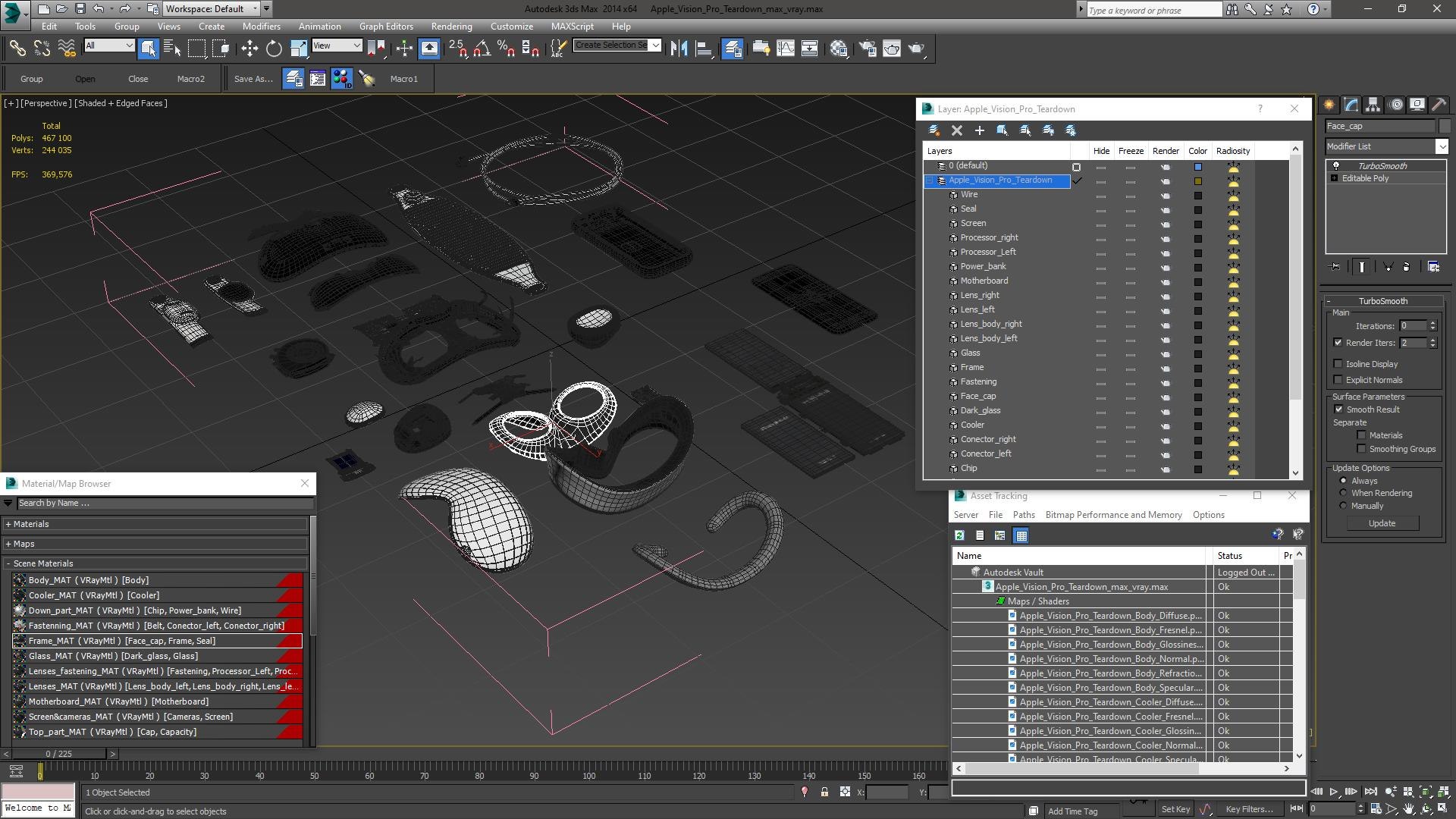Screen dimensions: 1456x819
Task: Click the Save As... button
Action: tap(253, 79)
